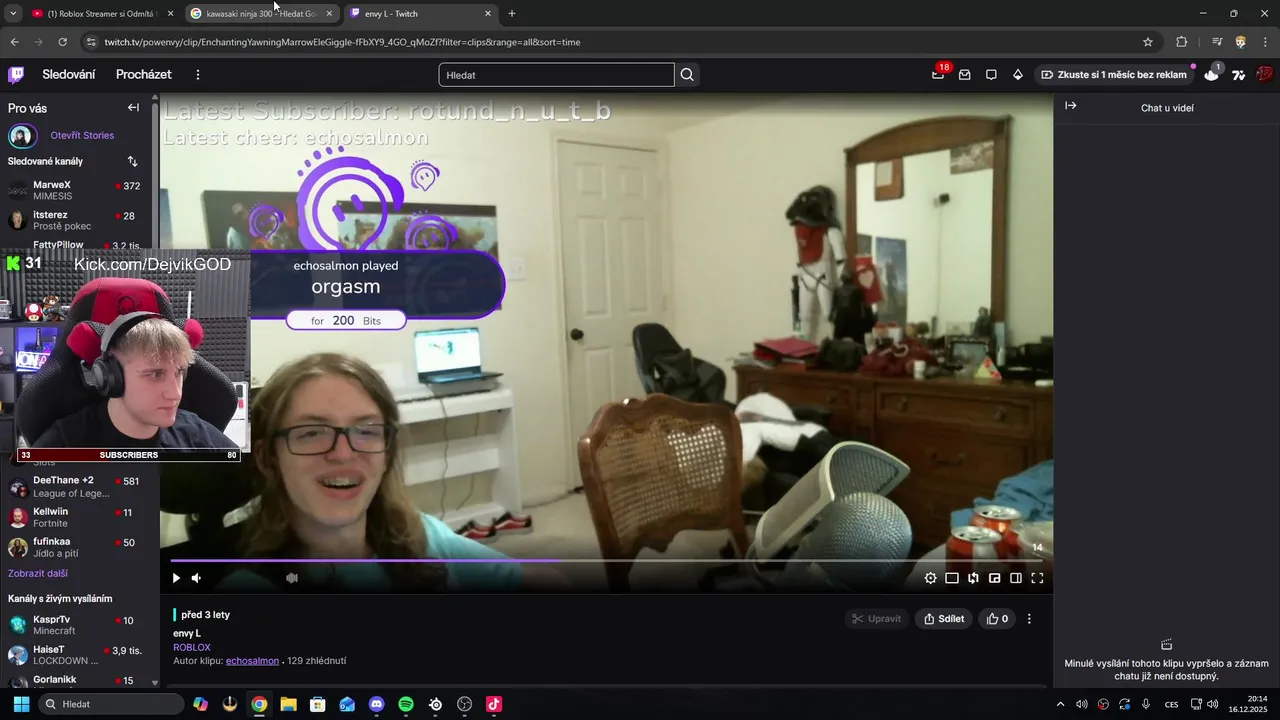The image size is (1280, 720).
Task: Go back to the previous page
Action: tap(14, 42)
